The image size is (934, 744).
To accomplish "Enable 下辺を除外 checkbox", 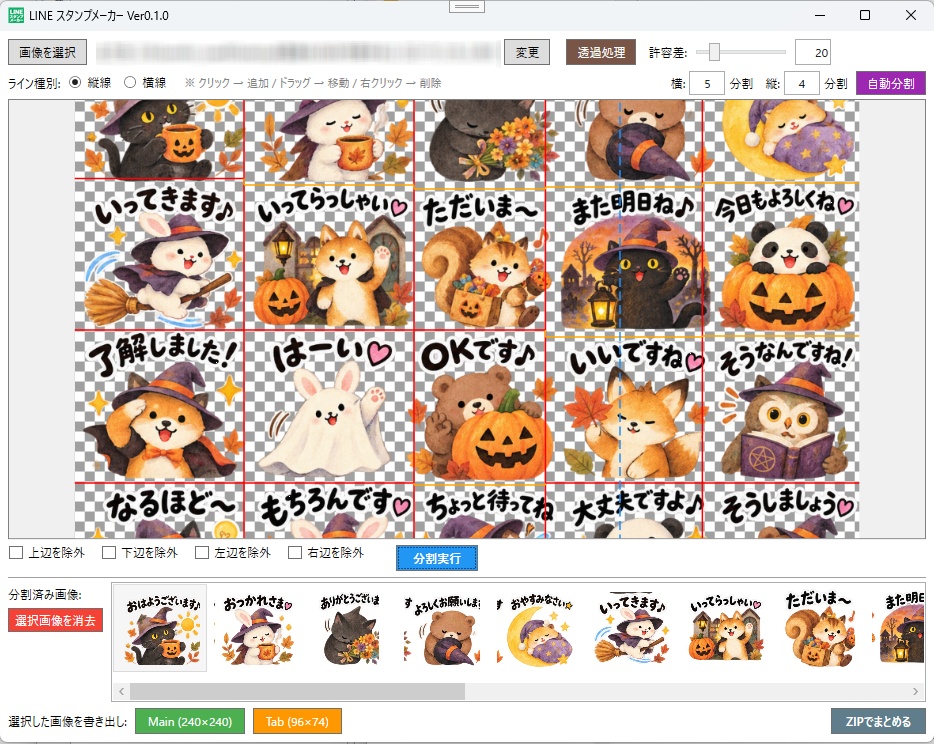I will coord(109,553).
